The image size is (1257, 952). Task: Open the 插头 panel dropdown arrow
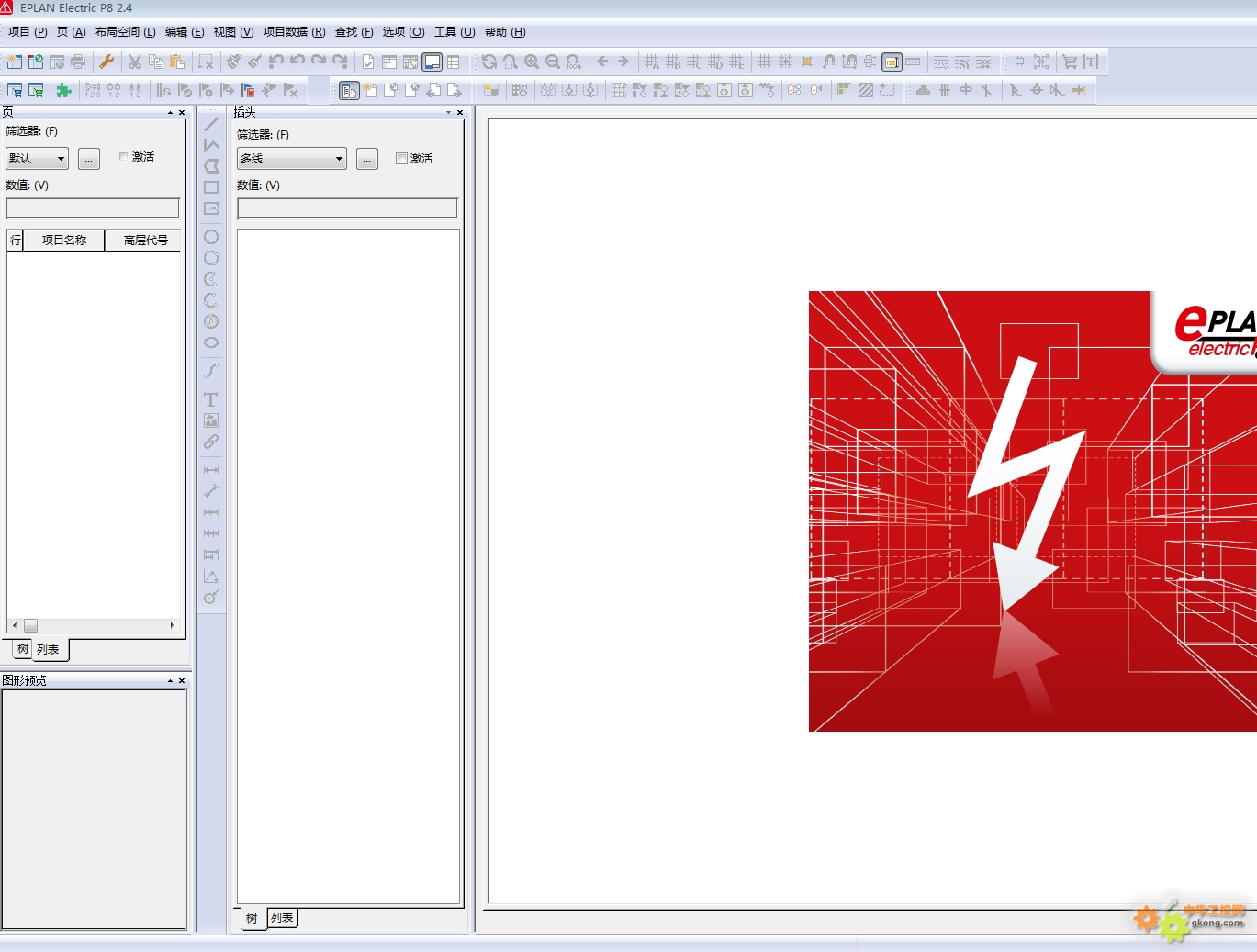pos(449,113)
